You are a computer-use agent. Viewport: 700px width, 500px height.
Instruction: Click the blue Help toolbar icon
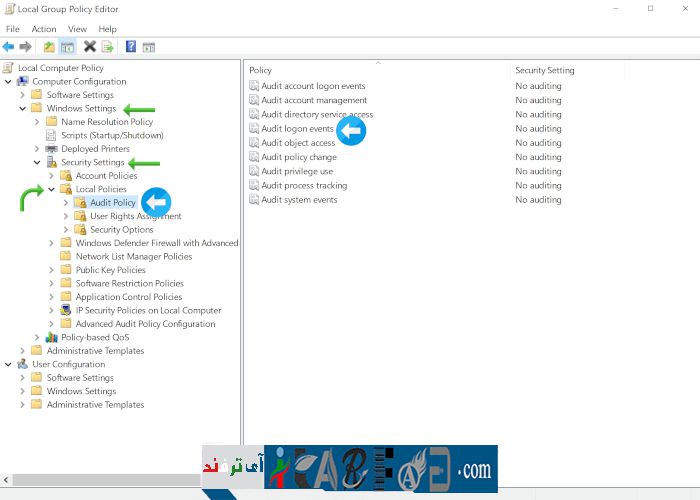(131, 47)
